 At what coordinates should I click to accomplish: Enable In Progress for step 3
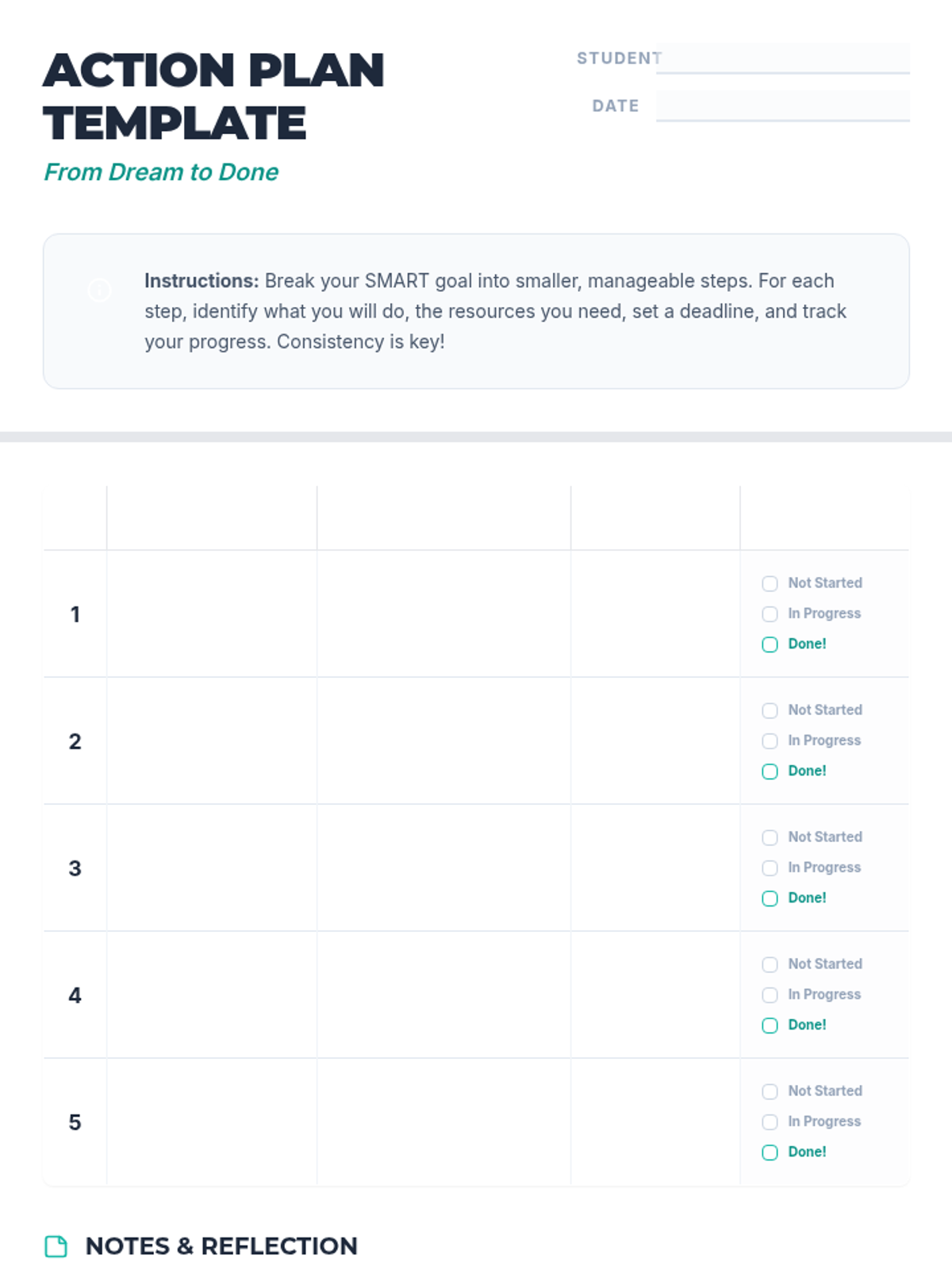(770, 868)
